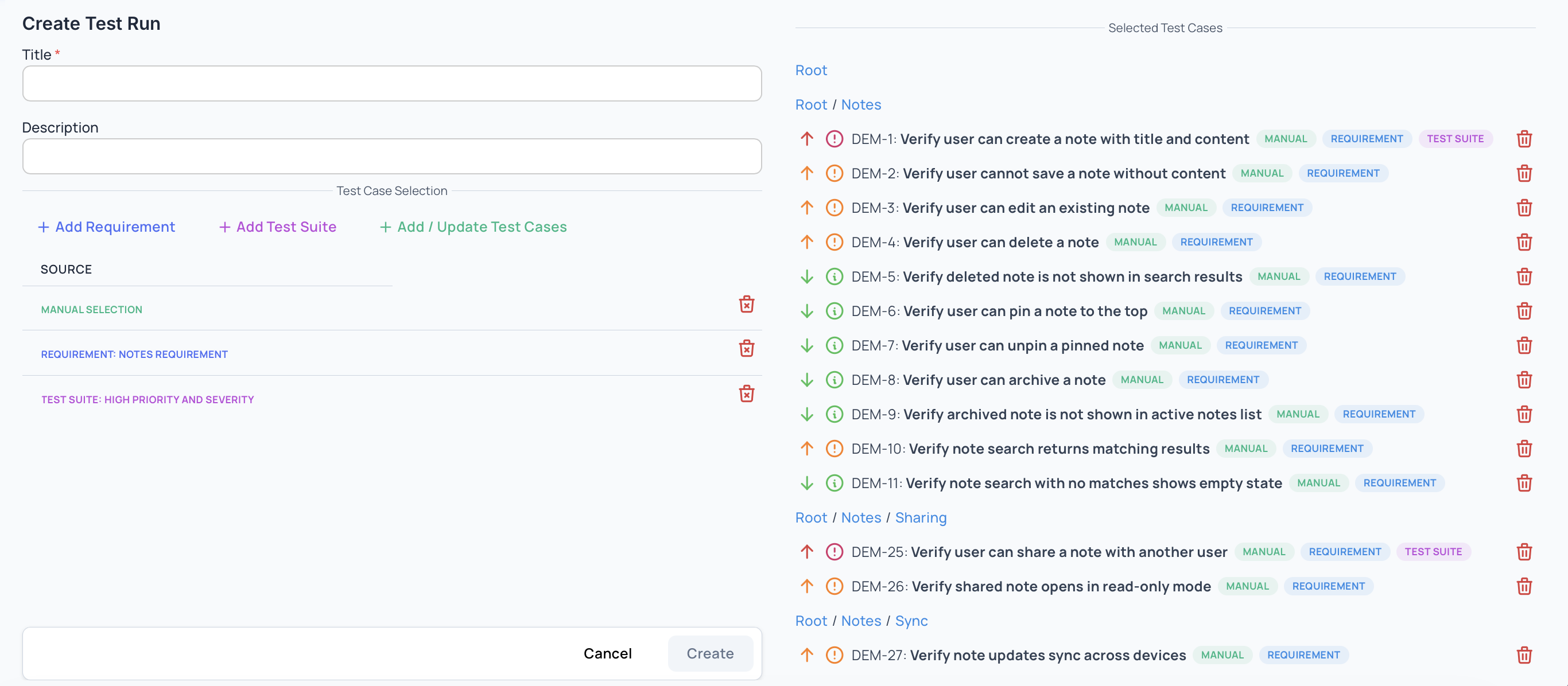Screen dimensions: 1568x686
Task: Click '+ Add Test Suite'
Action: click(277, 227)
